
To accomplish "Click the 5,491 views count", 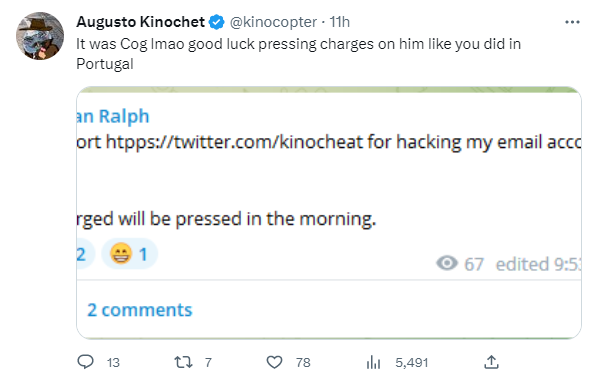I will point(412,363).
